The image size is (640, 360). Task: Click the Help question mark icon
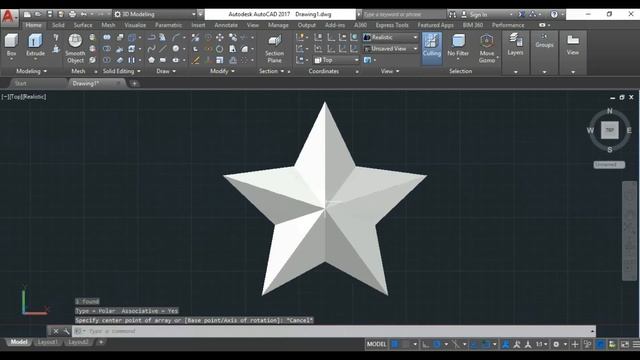pyautogui.click(x=554, y=14)
